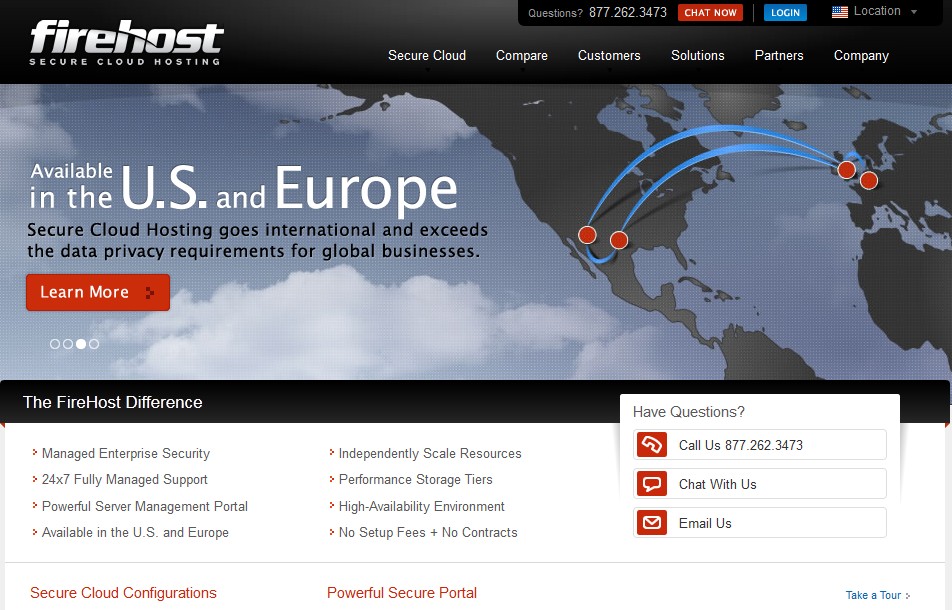Image resolution: width=952 pixels, height=610 pixels.
Task: Start a chat via Chat With Us
Action: coord(760,484)
